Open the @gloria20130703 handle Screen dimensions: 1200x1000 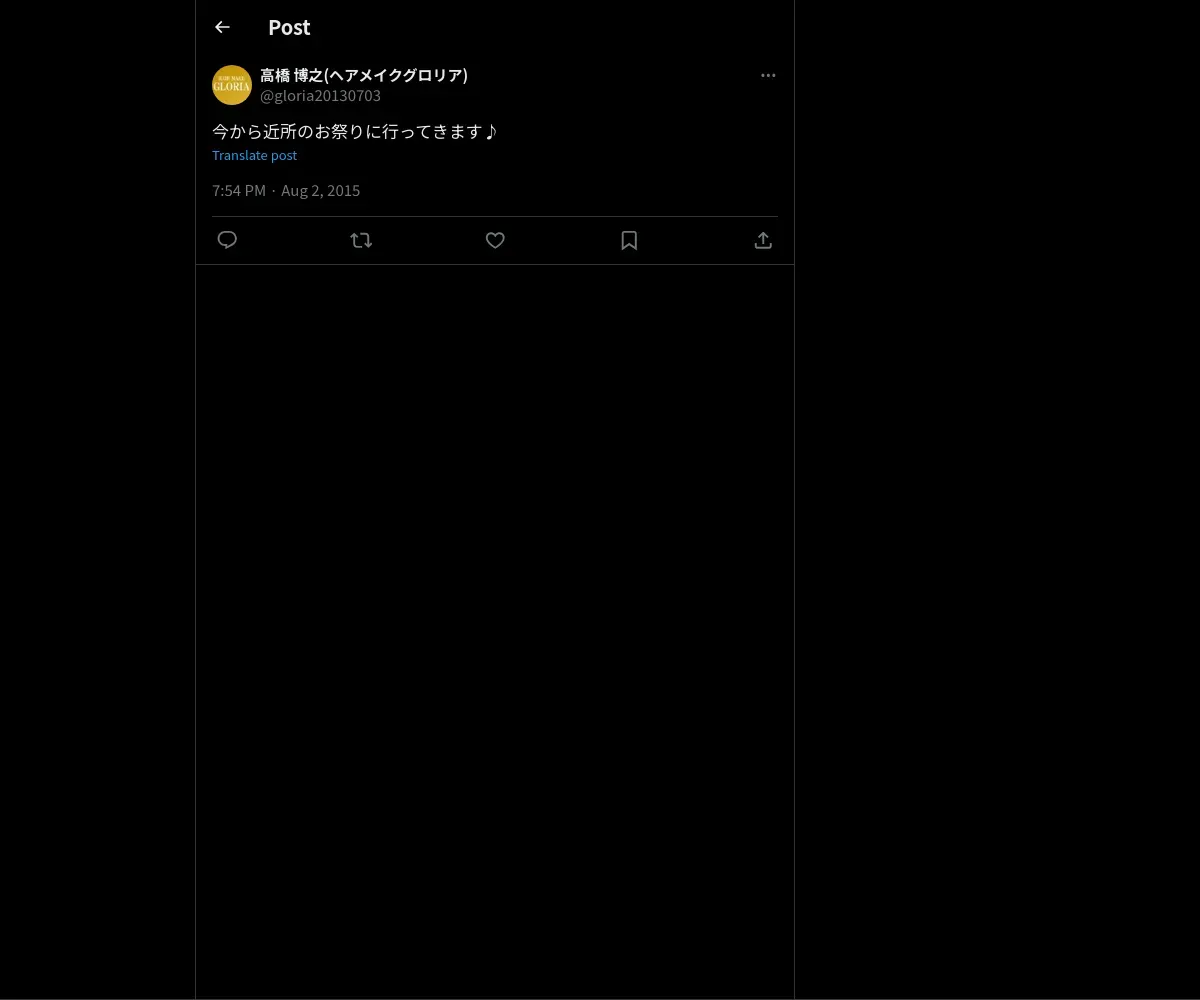point(320,96)
